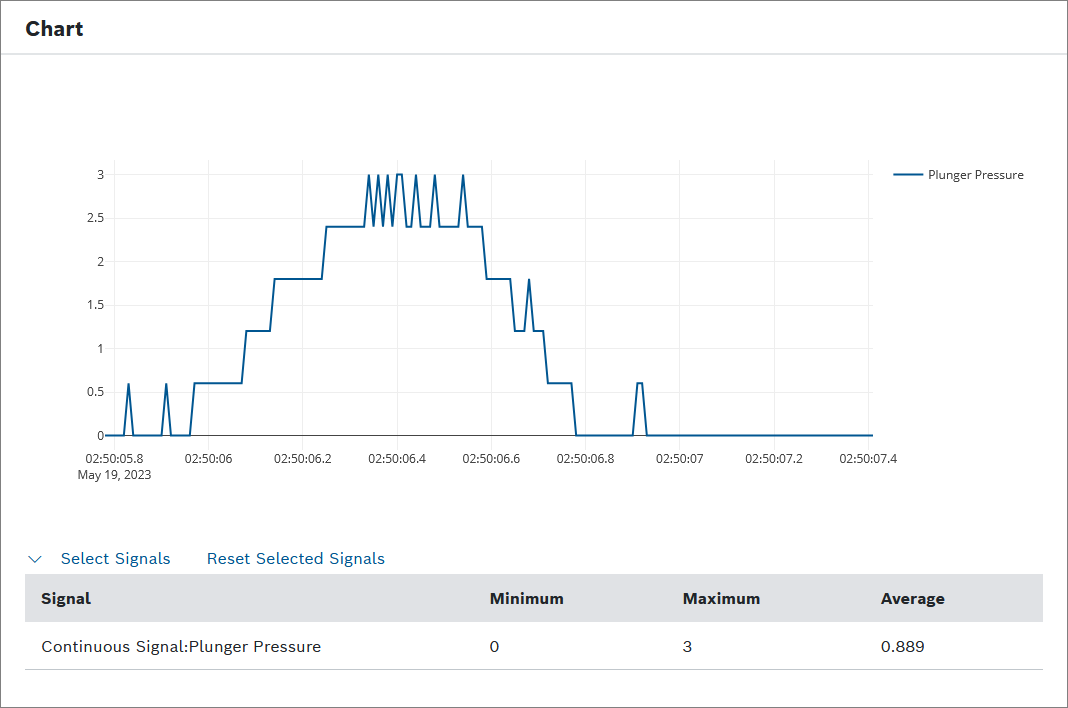Click the minimum value 0 in the table
The image size is (1068, 708).
click(494, 647)
